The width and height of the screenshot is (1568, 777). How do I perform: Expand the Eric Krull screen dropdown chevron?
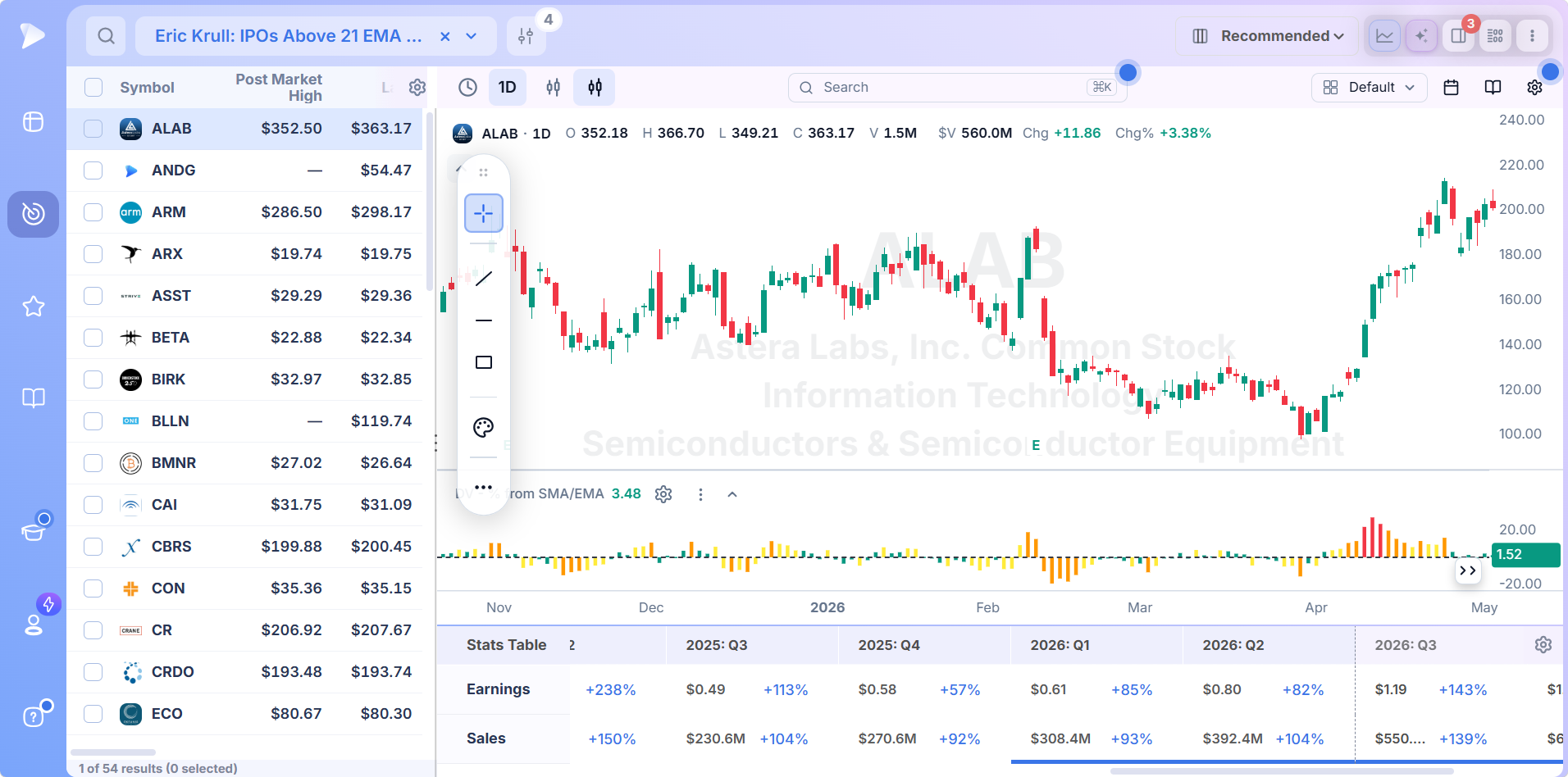pos(472,36)
